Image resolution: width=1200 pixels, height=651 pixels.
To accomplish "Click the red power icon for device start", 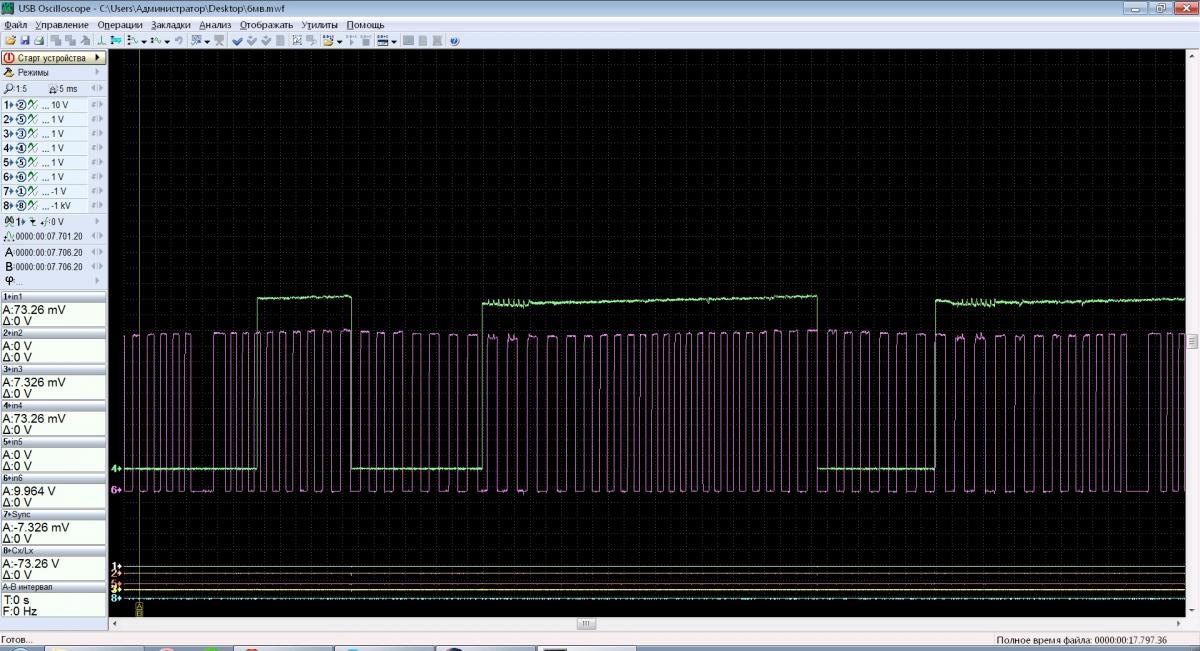I will pos(9,58).
